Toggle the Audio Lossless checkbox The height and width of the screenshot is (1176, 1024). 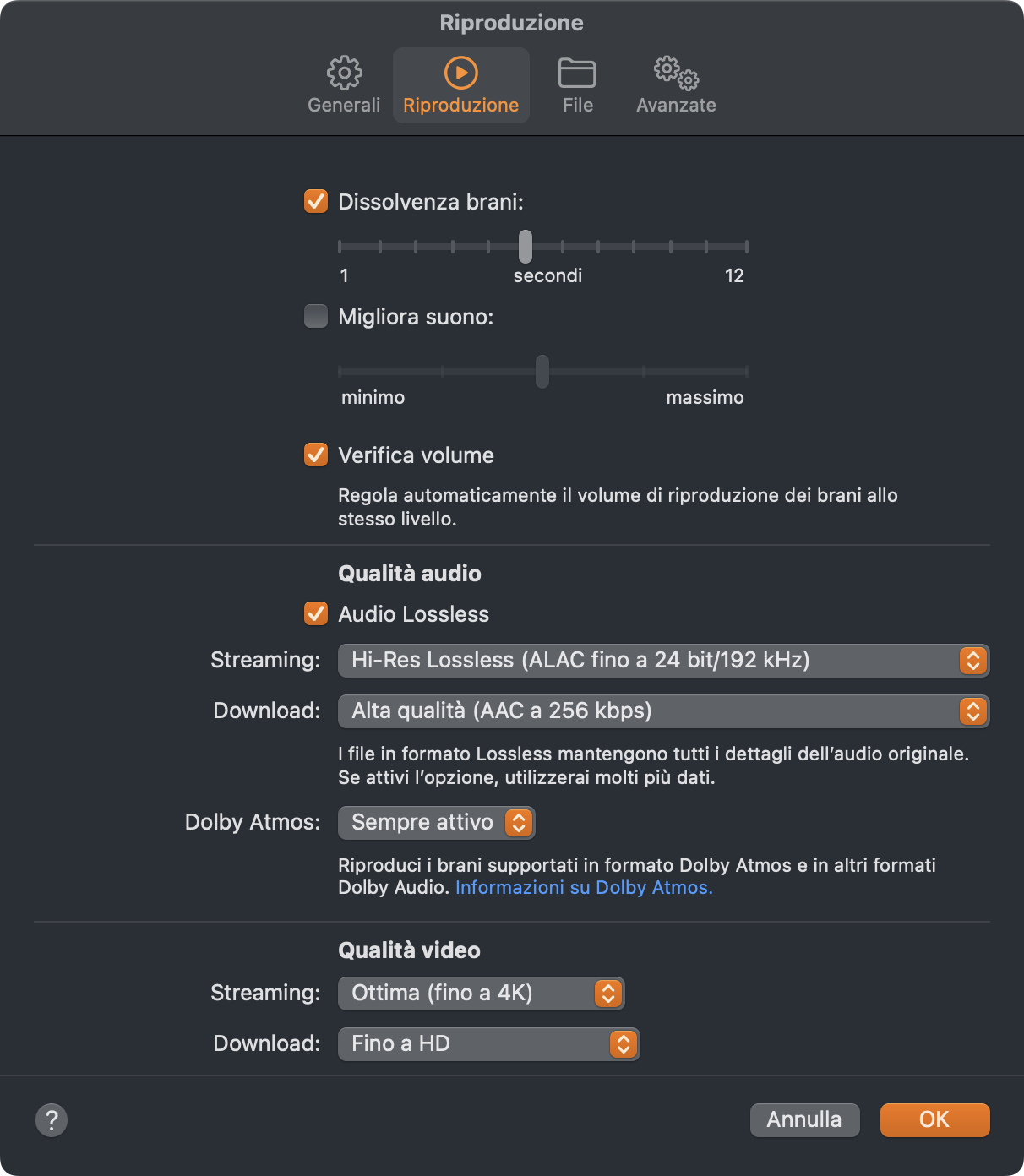316,614
